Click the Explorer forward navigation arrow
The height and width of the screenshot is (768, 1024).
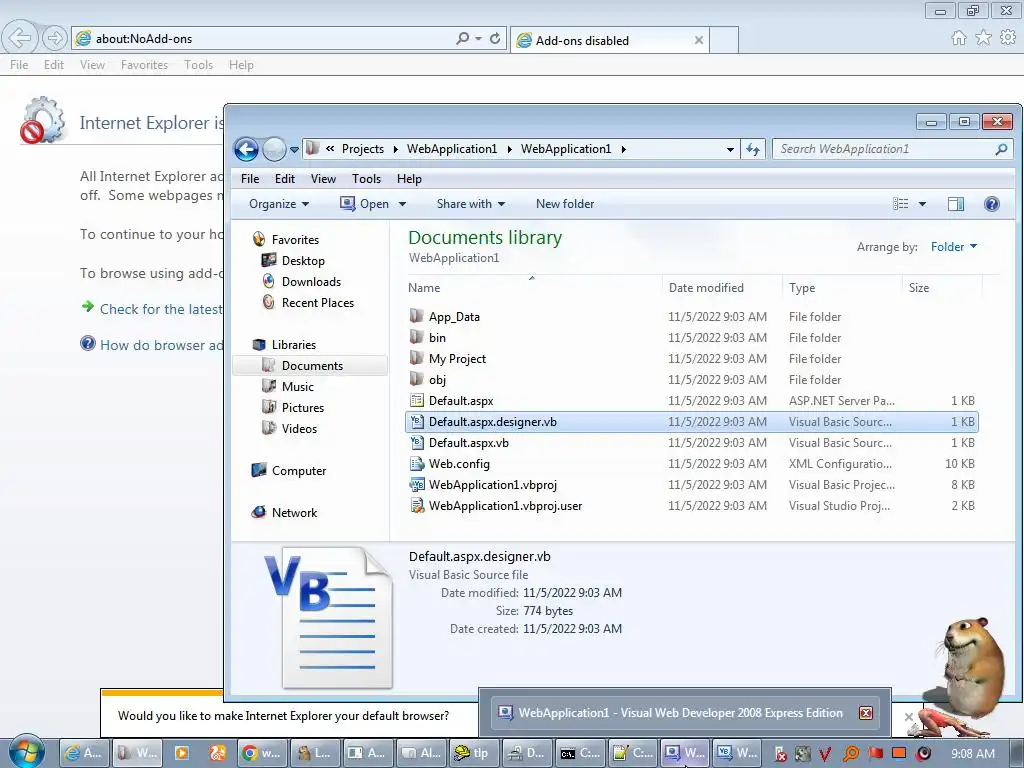coord(274,150)
